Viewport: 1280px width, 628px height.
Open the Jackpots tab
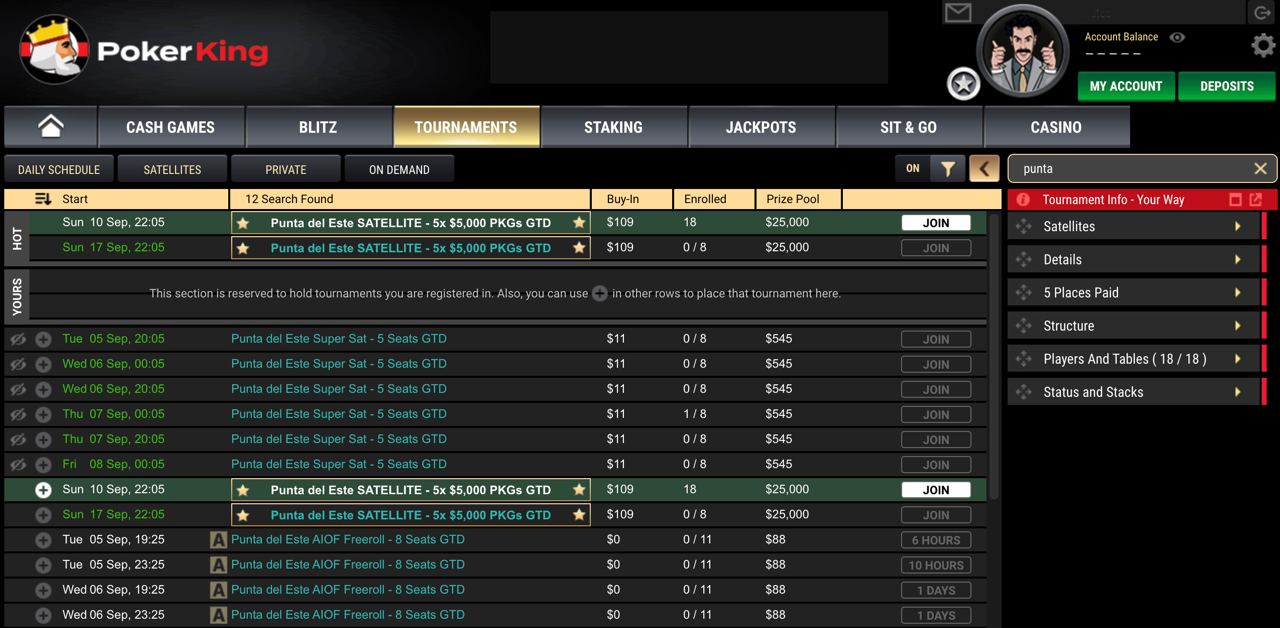pos(761,127)
